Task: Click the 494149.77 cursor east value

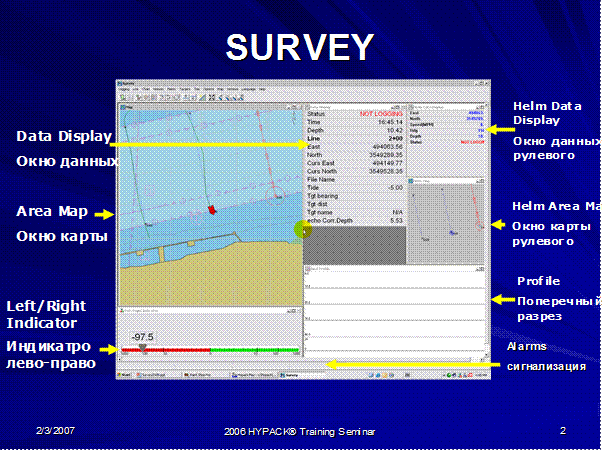Action: click(x=387, y=163)
